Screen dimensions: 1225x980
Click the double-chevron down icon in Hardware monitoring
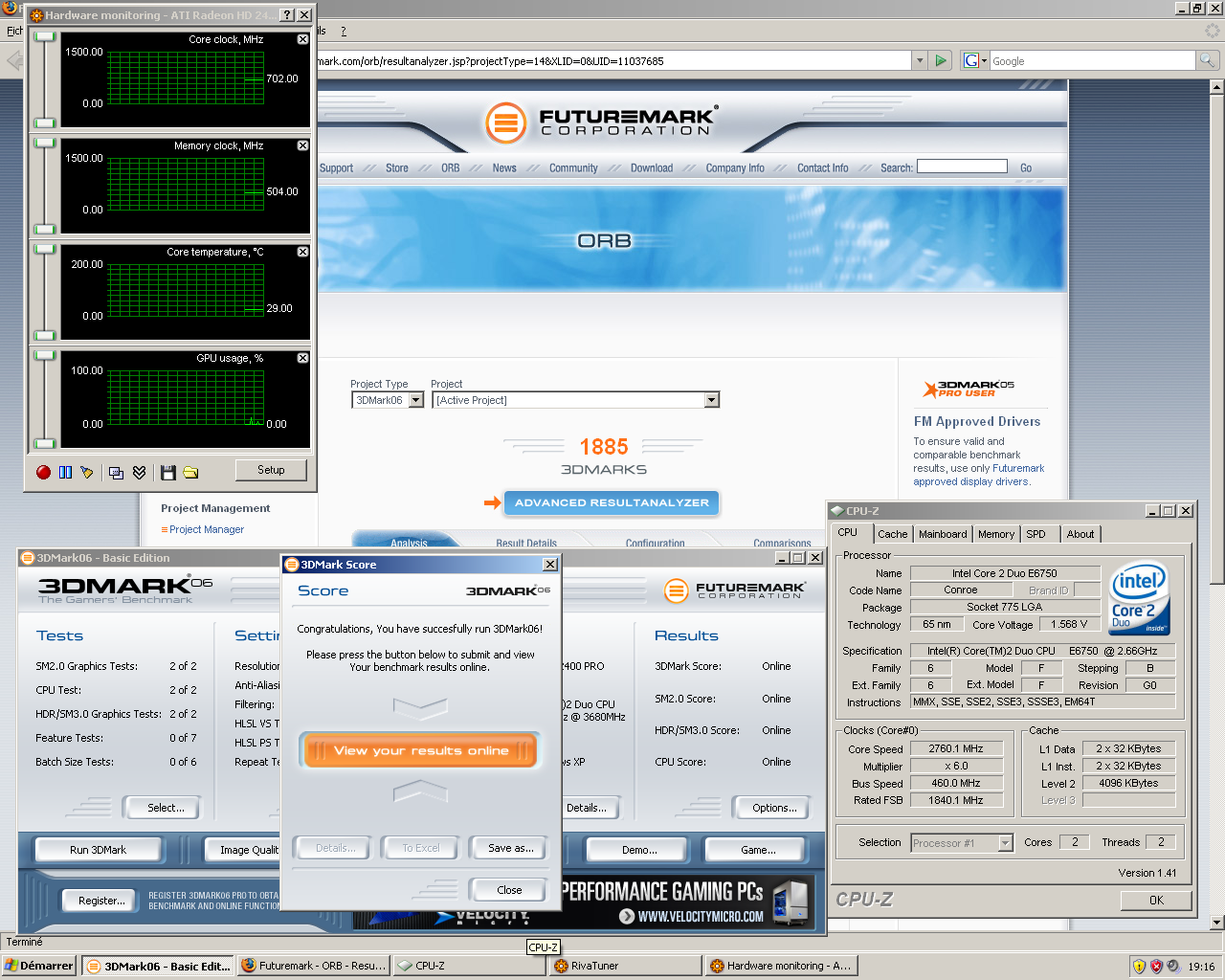click(139, 472)
